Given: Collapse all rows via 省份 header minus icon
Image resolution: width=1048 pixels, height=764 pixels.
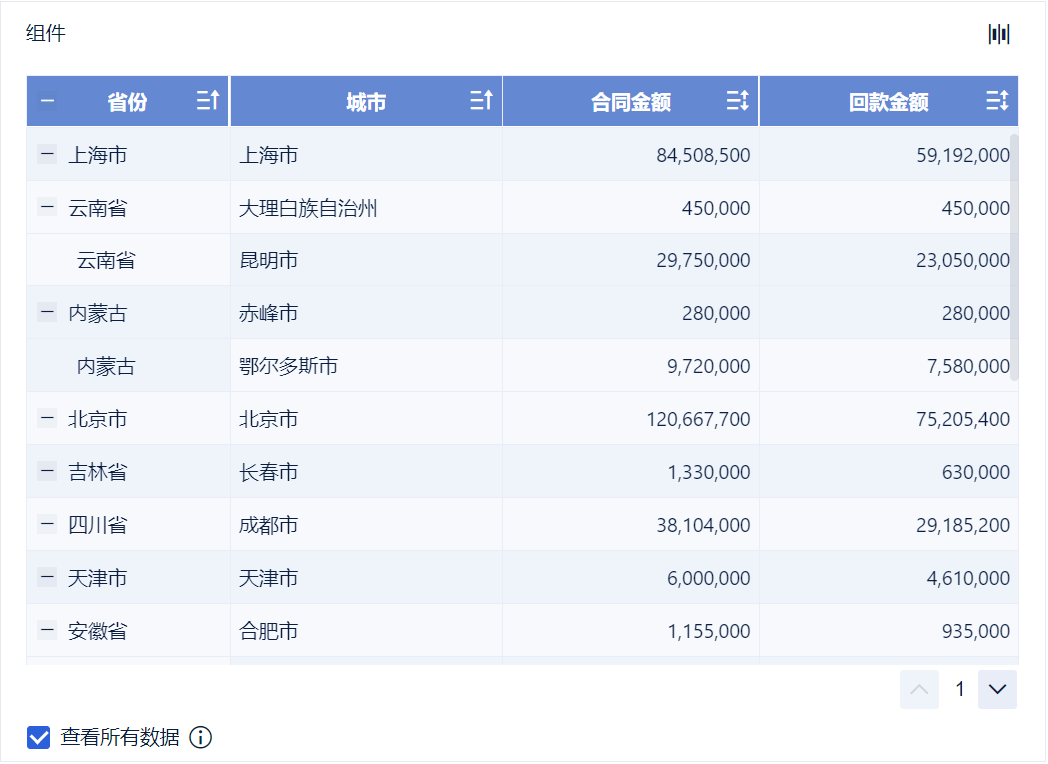Looking at the screenshot, I should coord(47,101).
